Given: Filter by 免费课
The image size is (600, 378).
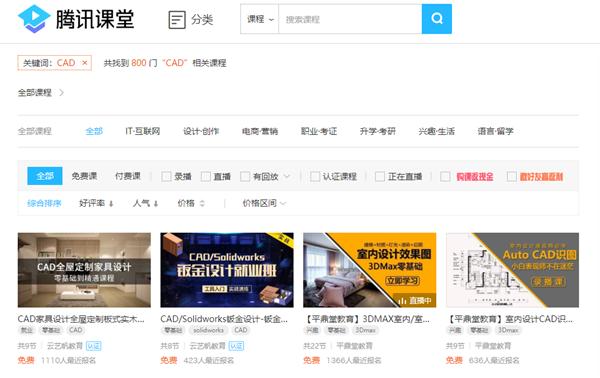Looking at the screenshot, I should 84,176.
